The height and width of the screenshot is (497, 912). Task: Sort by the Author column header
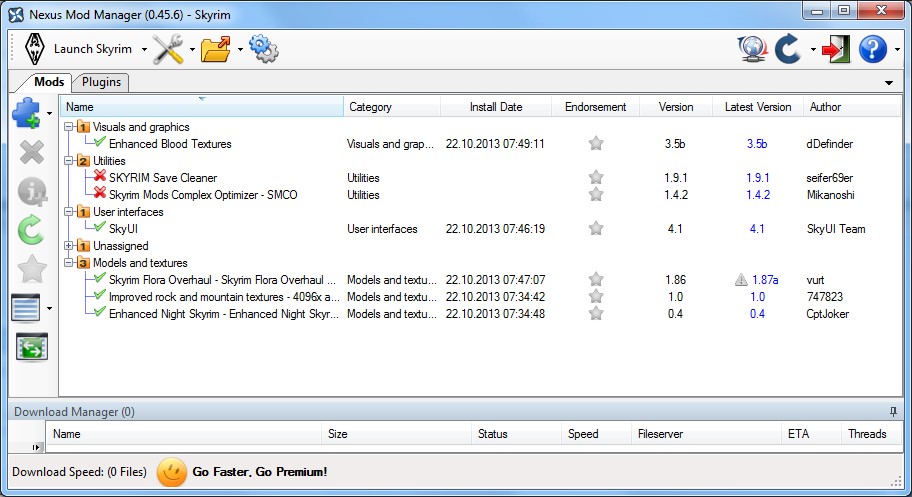852,106
